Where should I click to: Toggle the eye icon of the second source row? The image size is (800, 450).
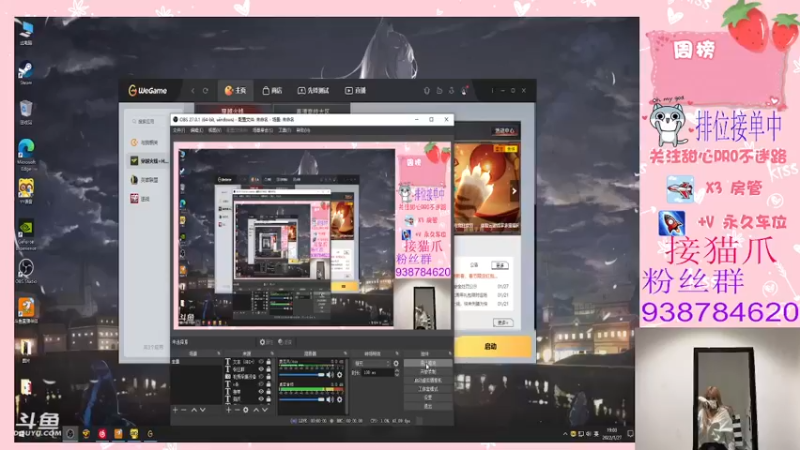pyautogui.click(x=261, y=369)
